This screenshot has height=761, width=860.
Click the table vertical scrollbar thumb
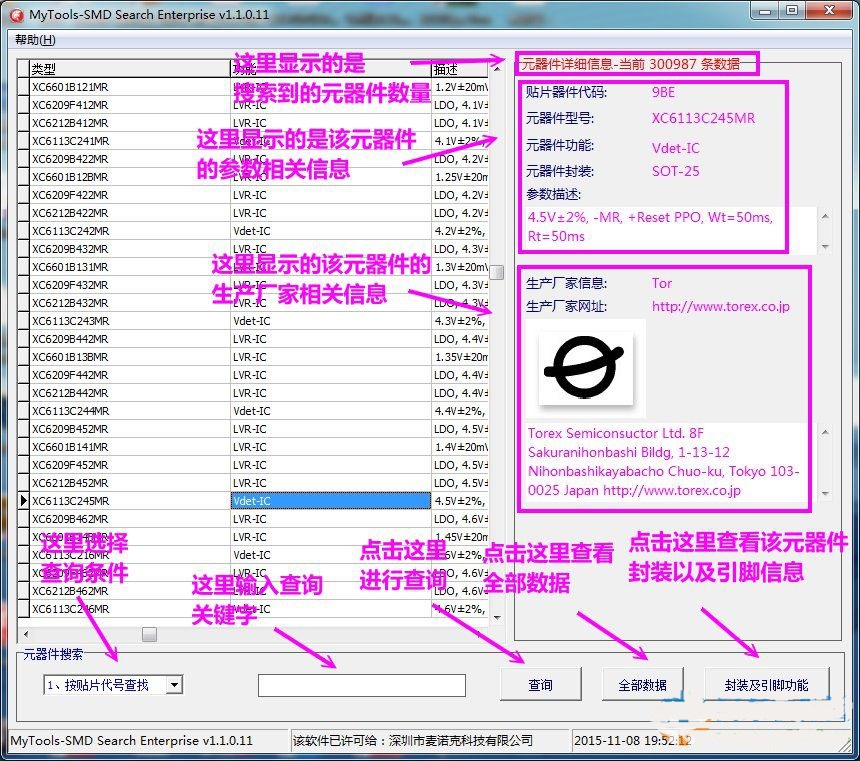pos(497,273)
